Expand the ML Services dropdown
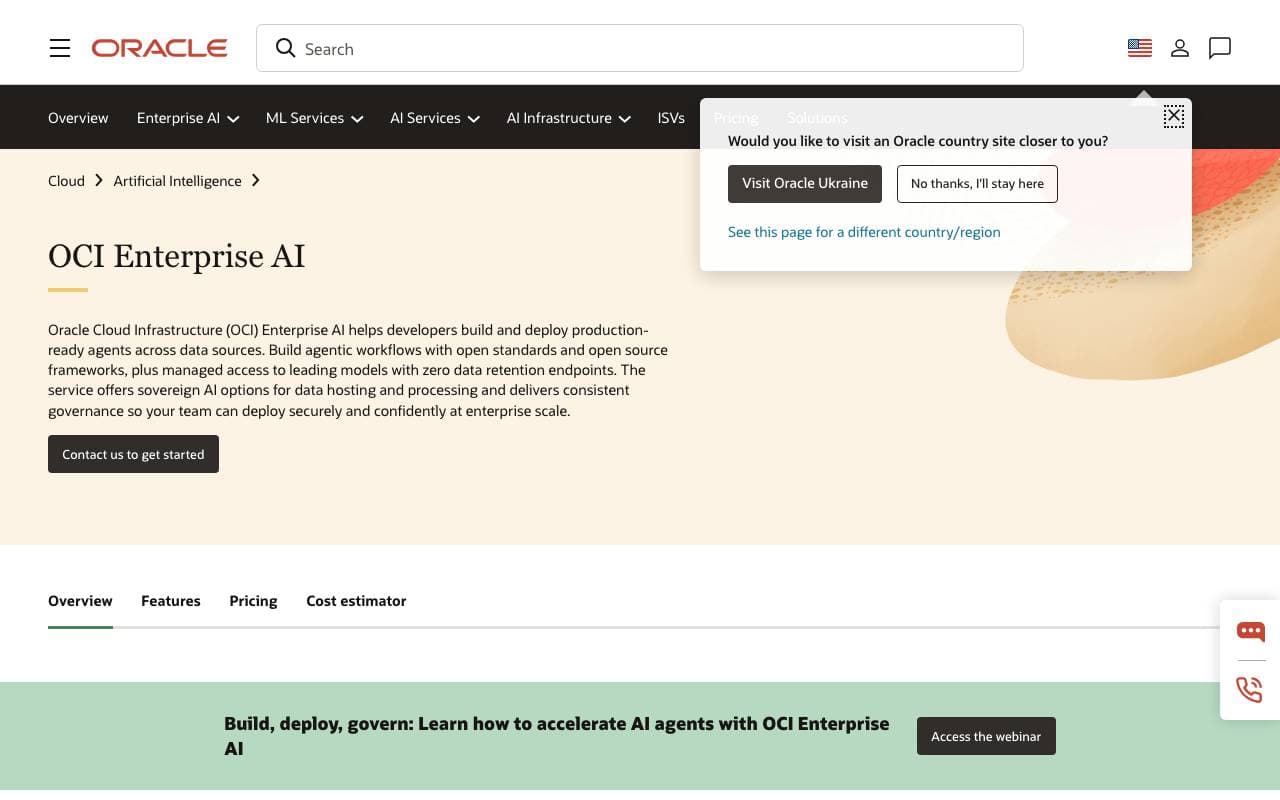 [314, 118]
